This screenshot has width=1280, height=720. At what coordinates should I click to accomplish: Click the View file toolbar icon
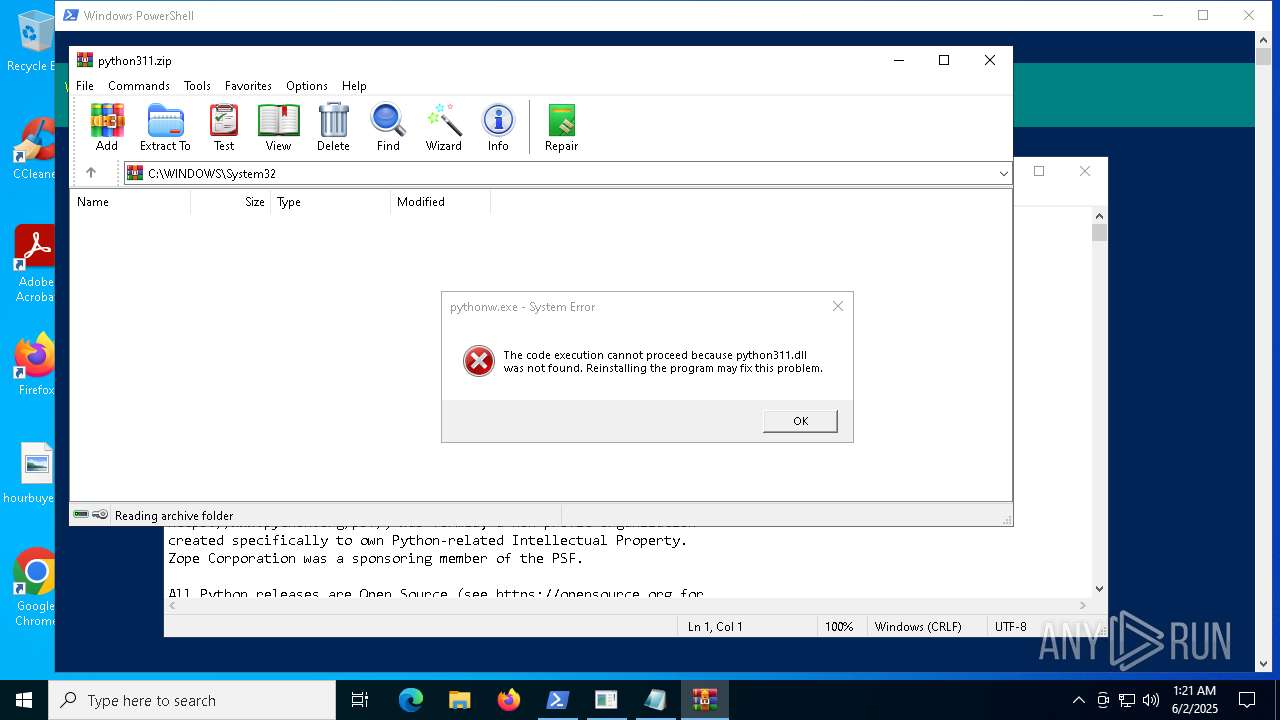point(278,127)
